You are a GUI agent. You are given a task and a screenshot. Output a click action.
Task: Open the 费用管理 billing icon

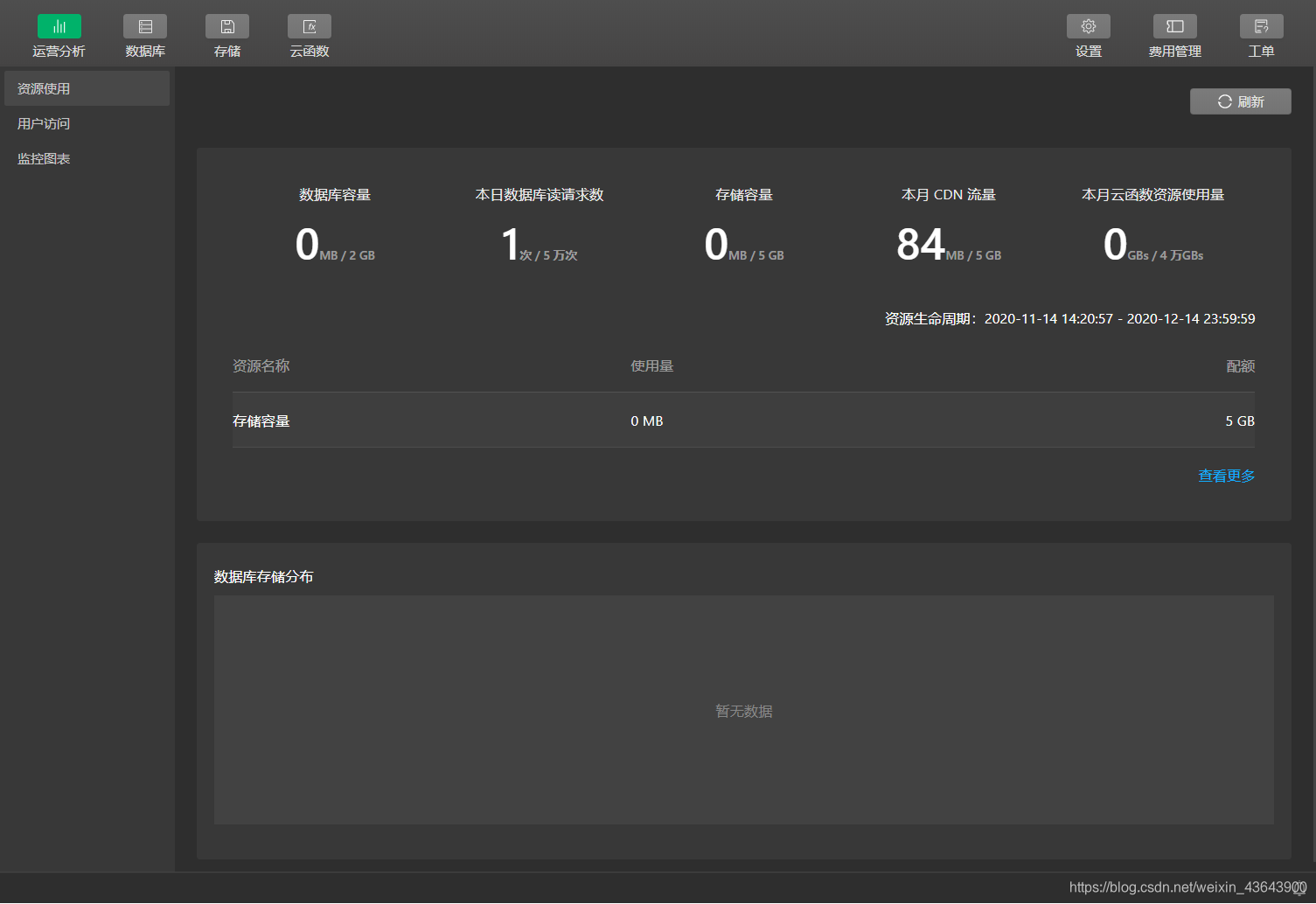1175,26
